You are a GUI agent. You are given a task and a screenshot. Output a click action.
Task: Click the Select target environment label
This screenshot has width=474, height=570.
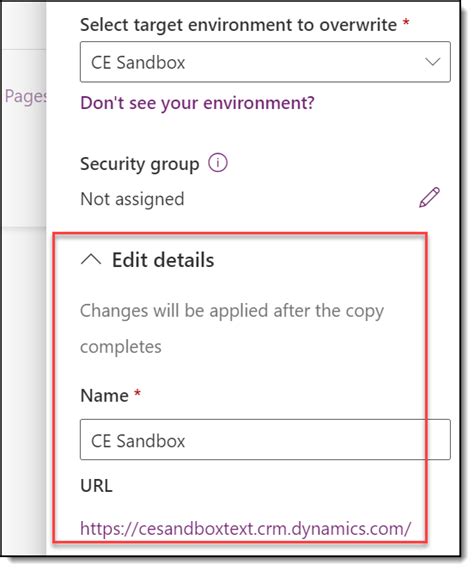[238, 25]
